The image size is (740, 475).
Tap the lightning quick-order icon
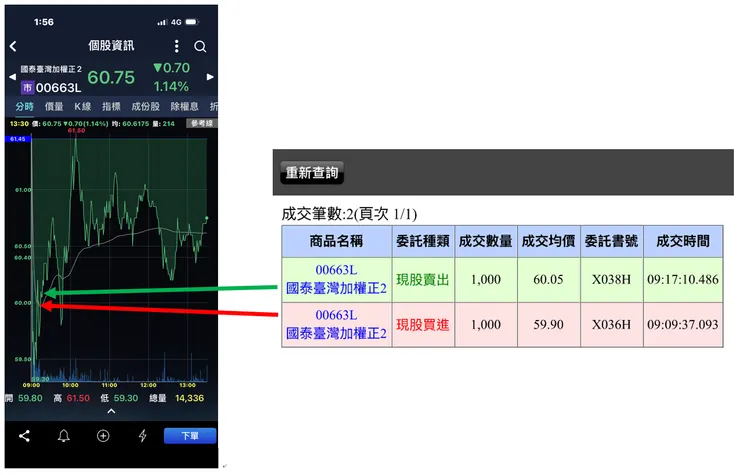pos(143,436)
